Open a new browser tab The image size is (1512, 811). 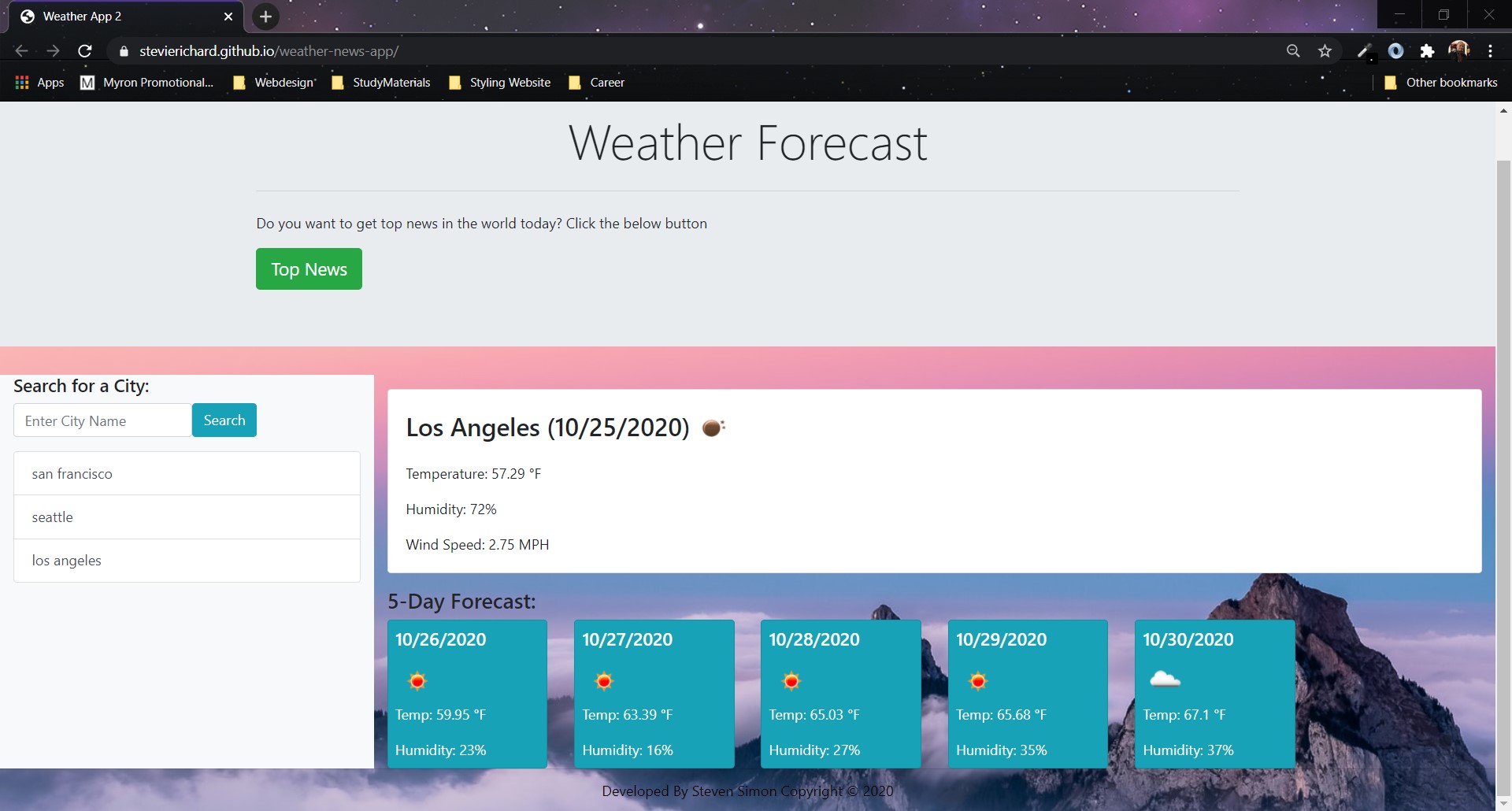tap(266, 17)
